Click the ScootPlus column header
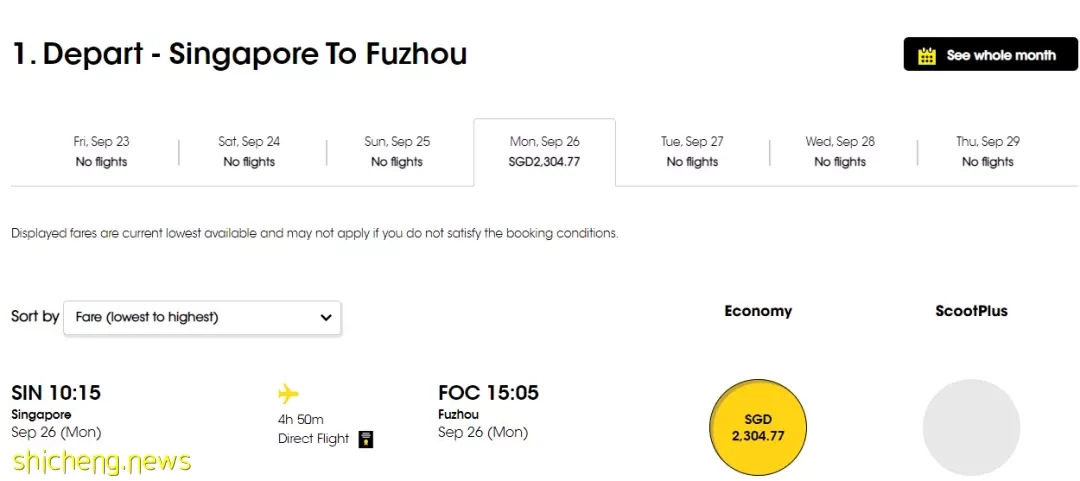 [971, 311]
